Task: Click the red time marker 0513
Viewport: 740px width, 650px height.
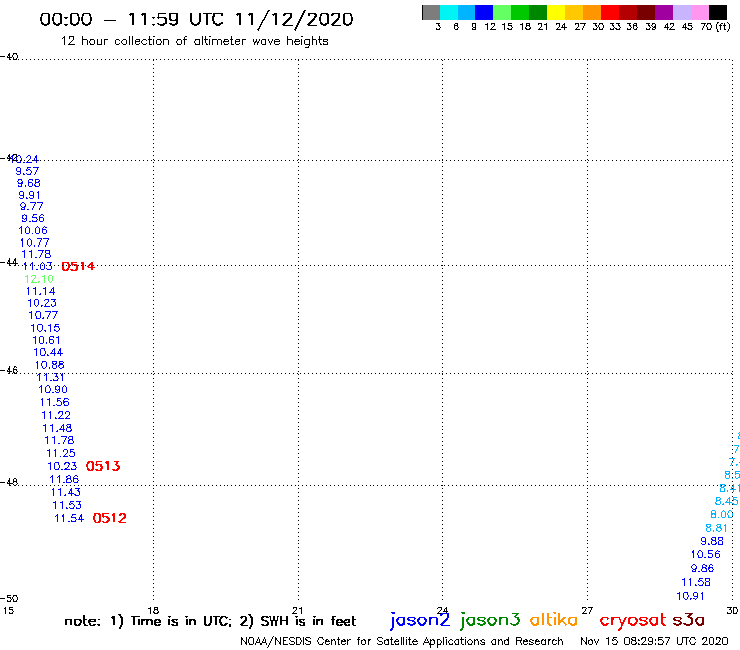Action: pos(103,466)
